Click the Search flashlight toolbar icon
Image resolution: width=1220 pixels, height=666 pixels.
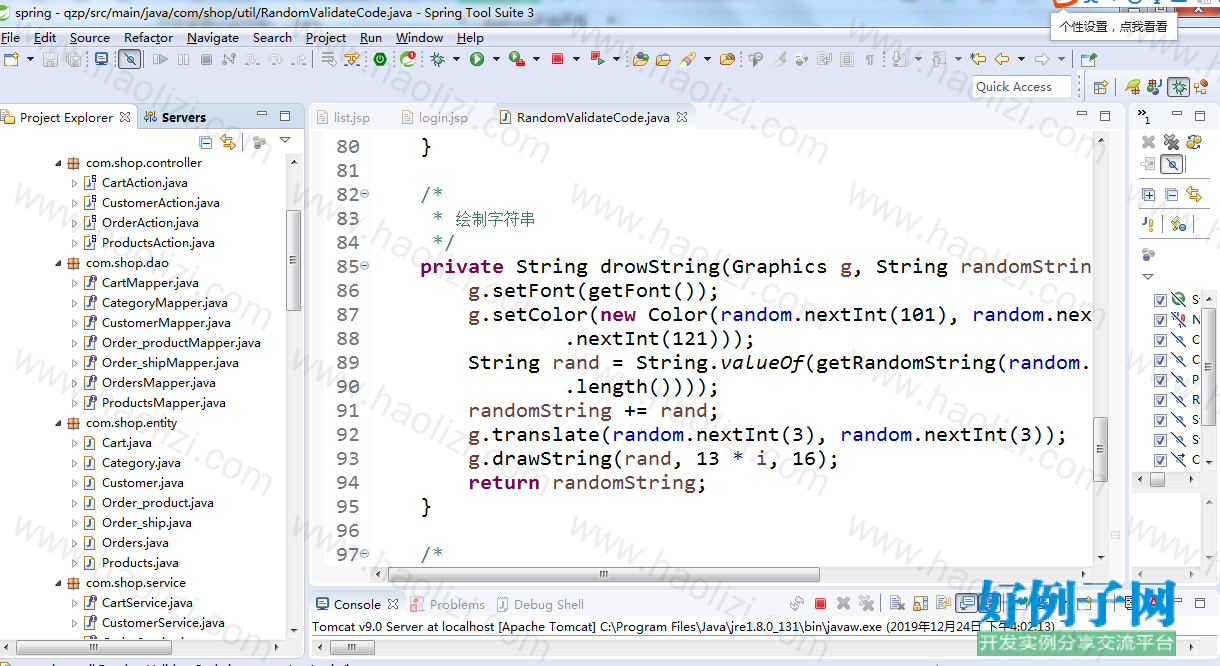[x=687, y=59]
